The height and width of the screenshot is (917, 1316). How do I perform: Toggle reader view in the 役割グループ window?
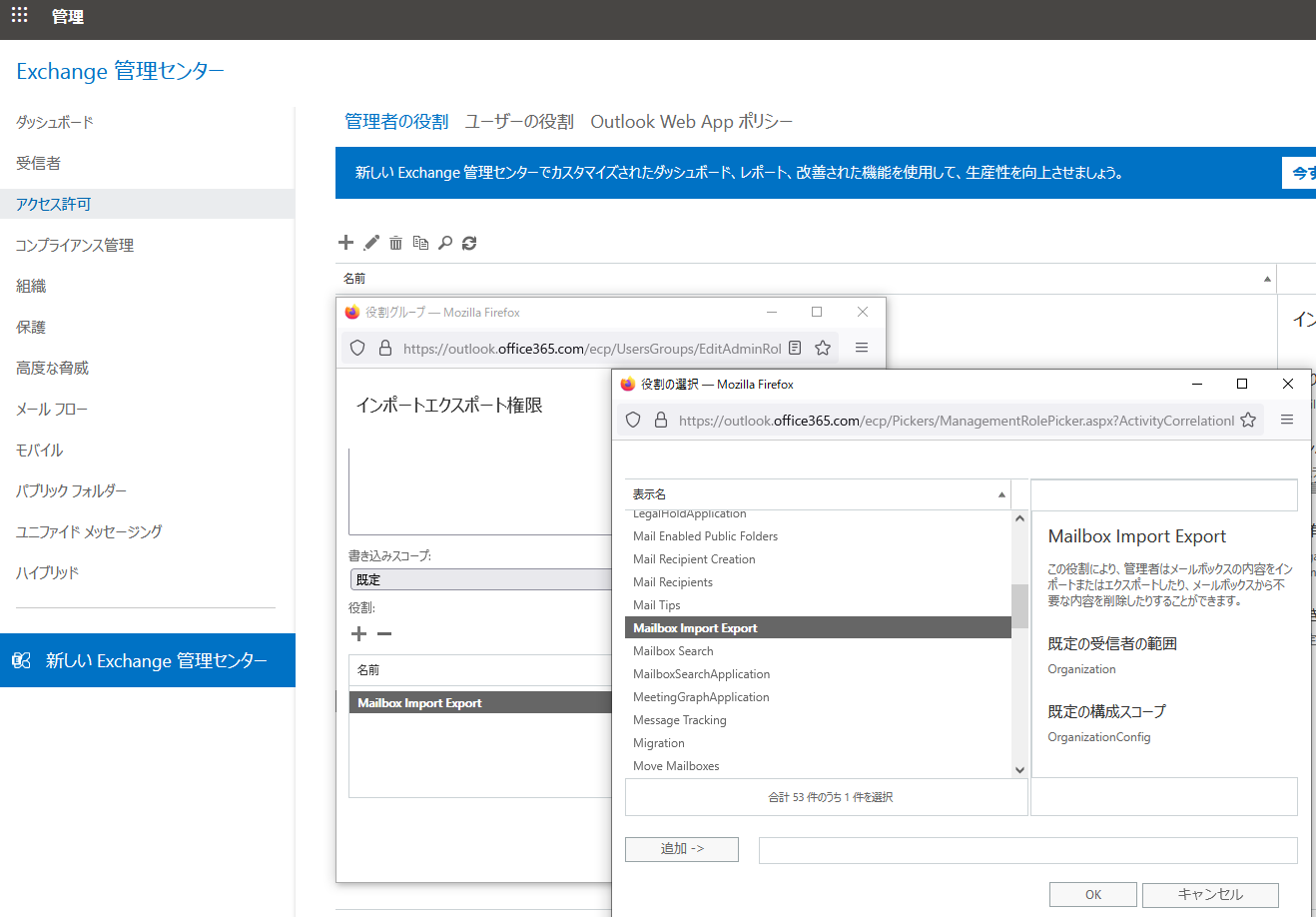[x=794, y=348]
